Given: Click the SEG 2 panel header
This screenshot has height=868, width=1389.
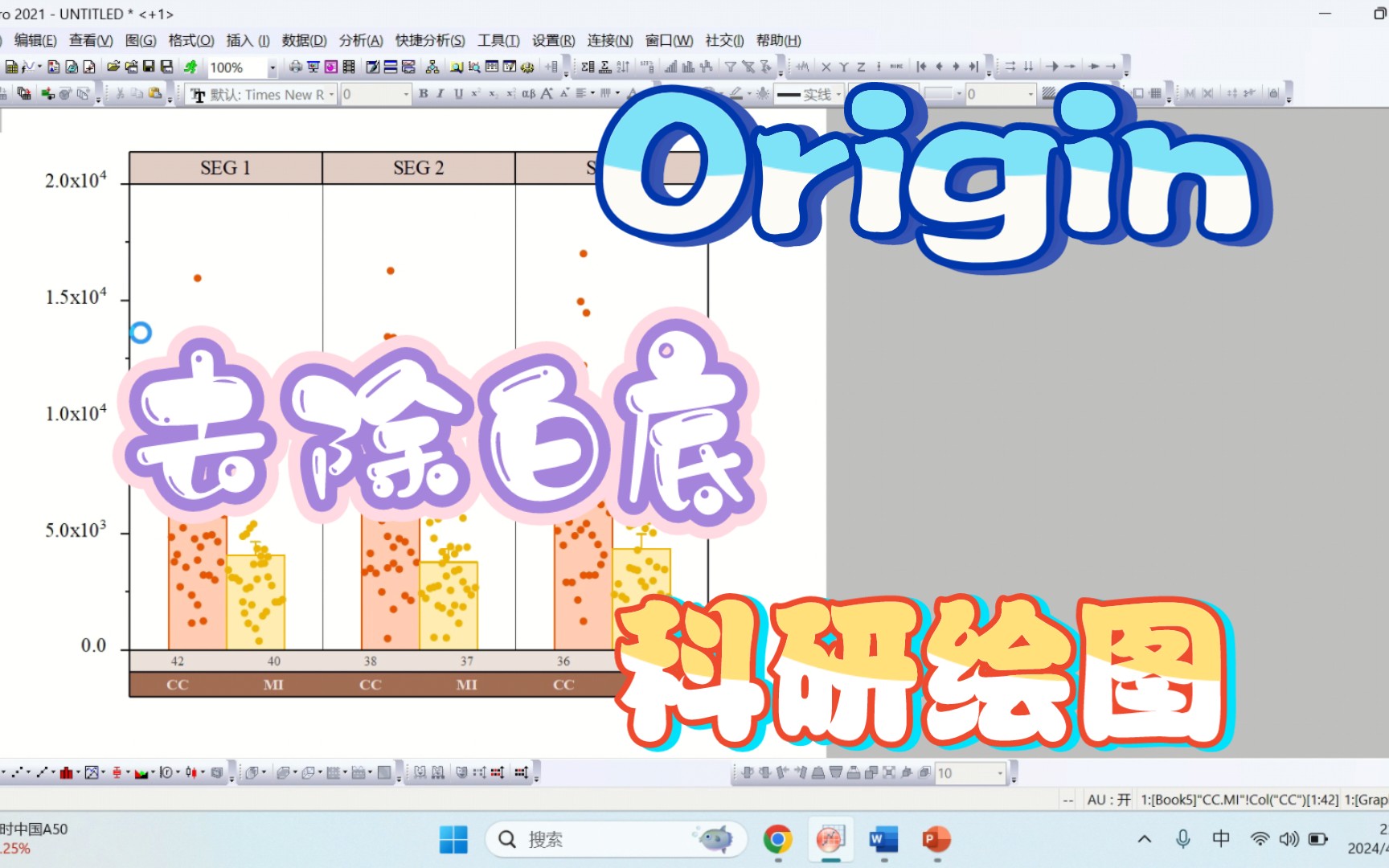Looking at the screenshot, I should tap(419, 168).
